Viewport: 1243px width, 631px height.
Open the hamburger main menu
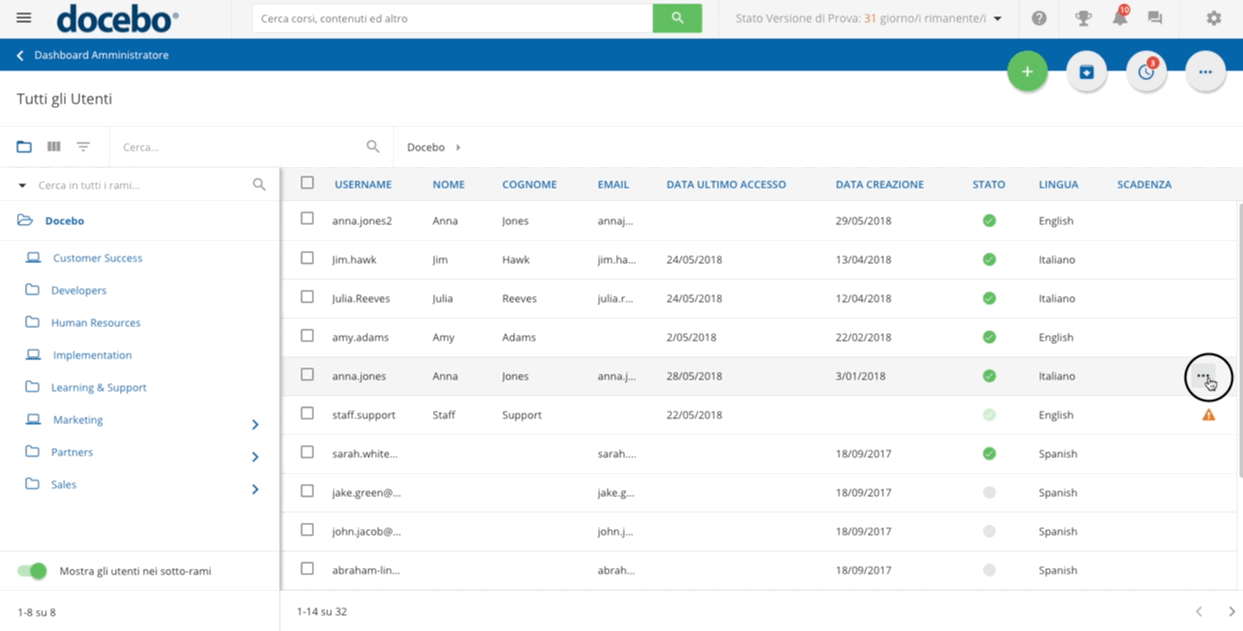pos(24,18)
